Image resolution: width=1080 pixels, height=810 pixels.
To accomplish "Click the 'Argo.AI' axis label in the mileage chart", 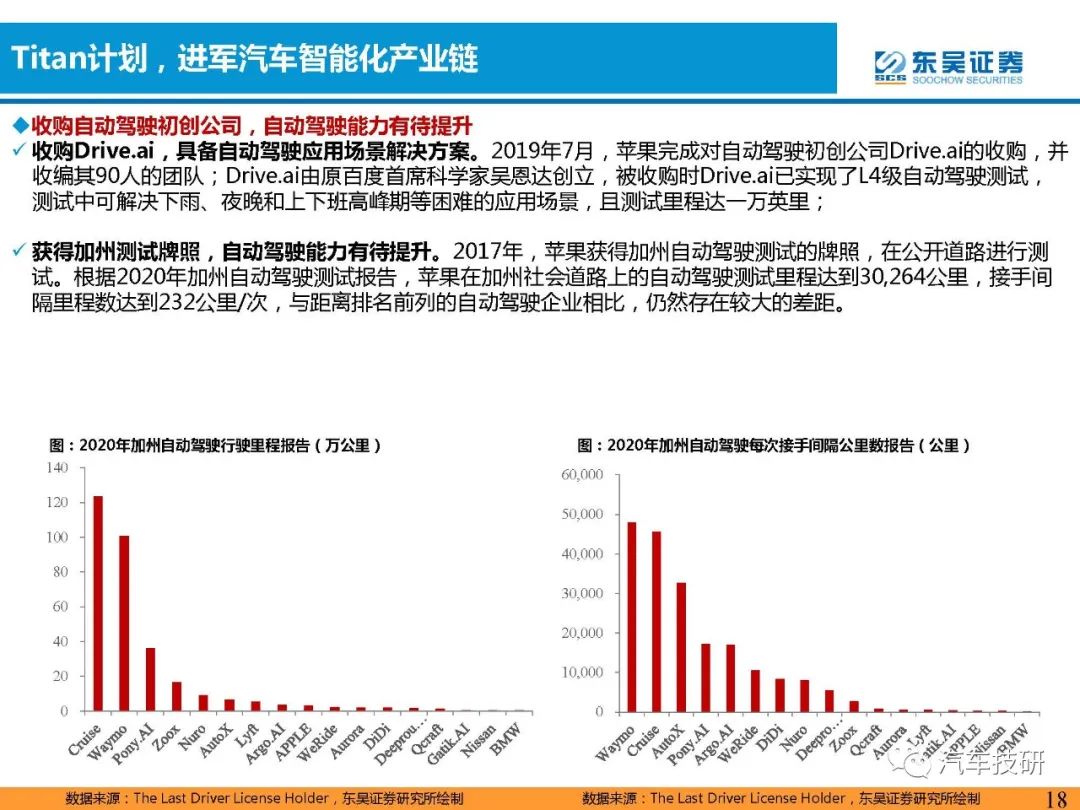I will 266,742.
